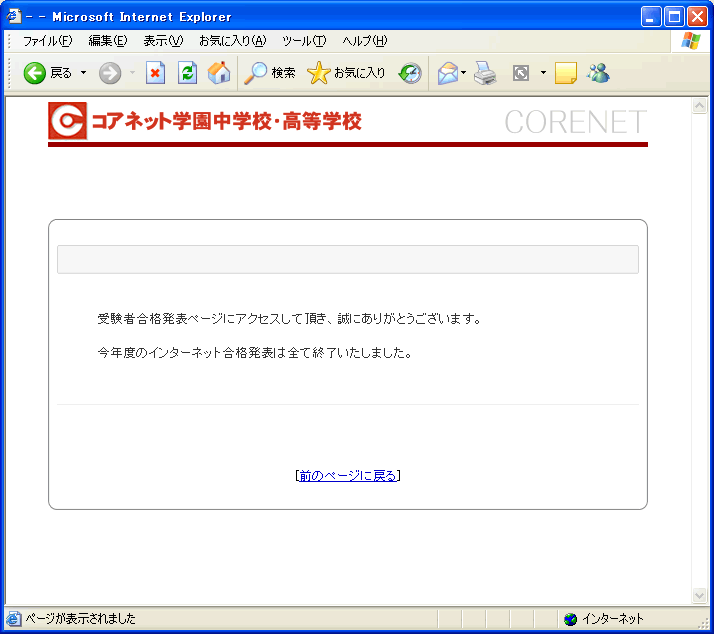Open the Back history dropdown arrow
Image resolution: width=714 pixels, height=634 pixels.
[83, 73]
